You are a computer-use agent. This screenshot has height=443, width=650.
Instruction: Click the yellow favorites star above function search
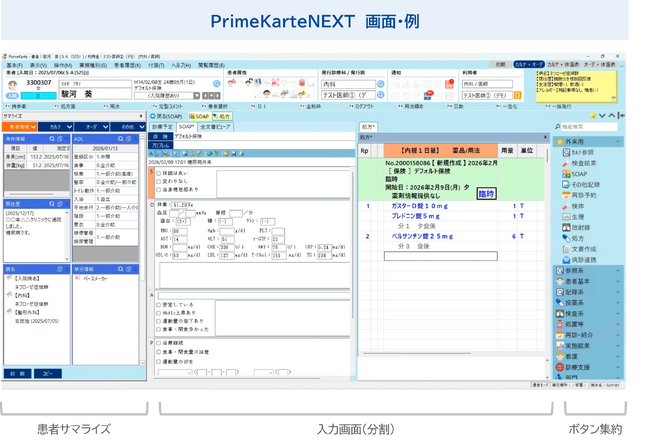(x=593, y=116)
